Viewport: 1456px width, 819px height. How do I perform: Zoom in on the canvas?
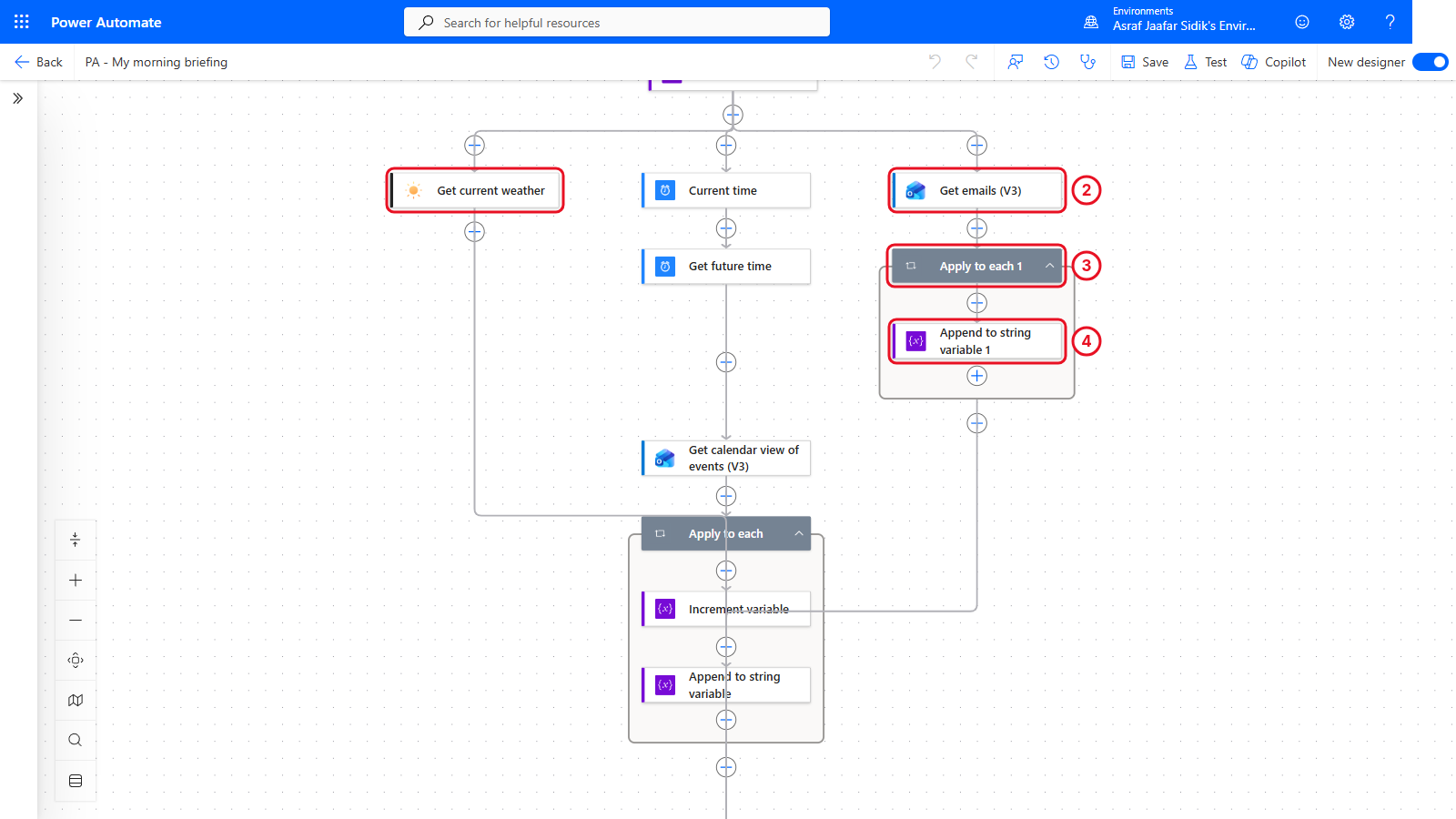pos(76,581)
